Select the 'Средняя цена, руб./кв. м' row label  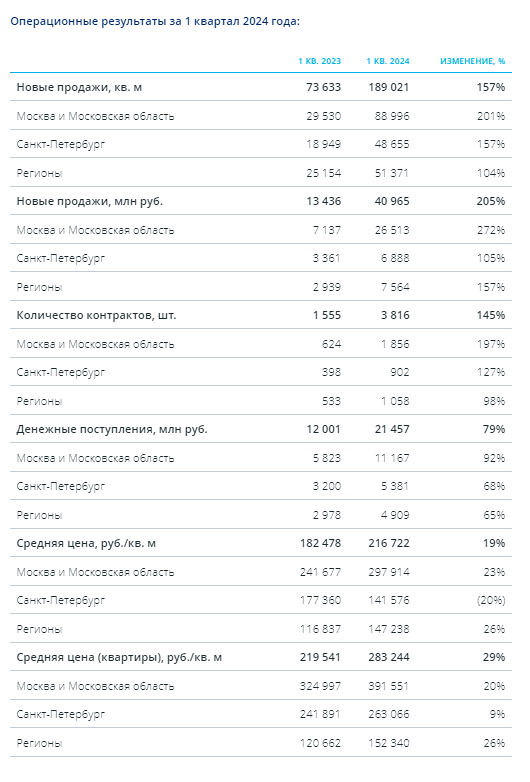pyautogui.click(x=86, y=543)
